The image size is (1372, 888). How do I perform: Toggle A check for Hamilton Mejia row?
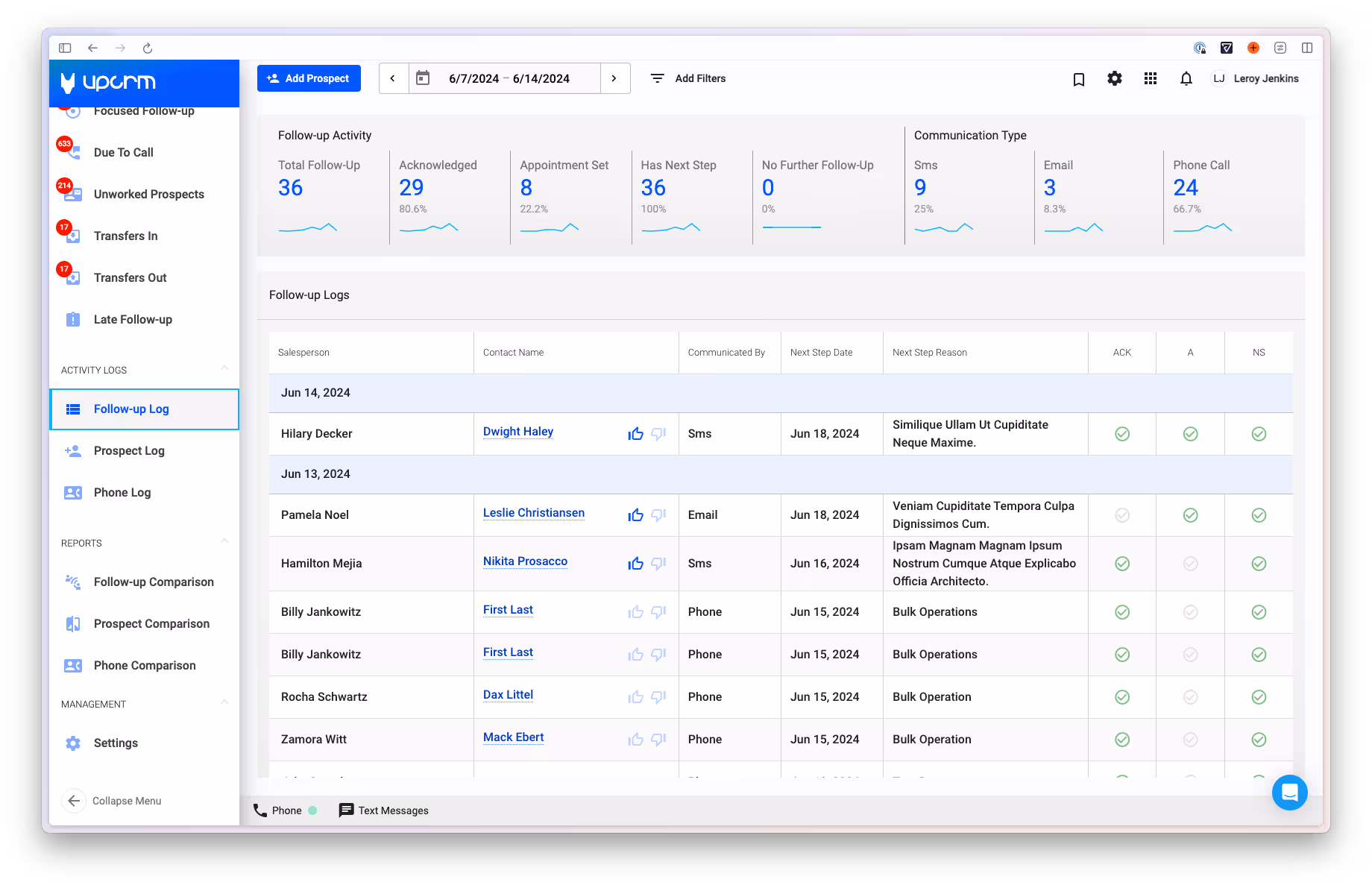[x=1190, y=564]
